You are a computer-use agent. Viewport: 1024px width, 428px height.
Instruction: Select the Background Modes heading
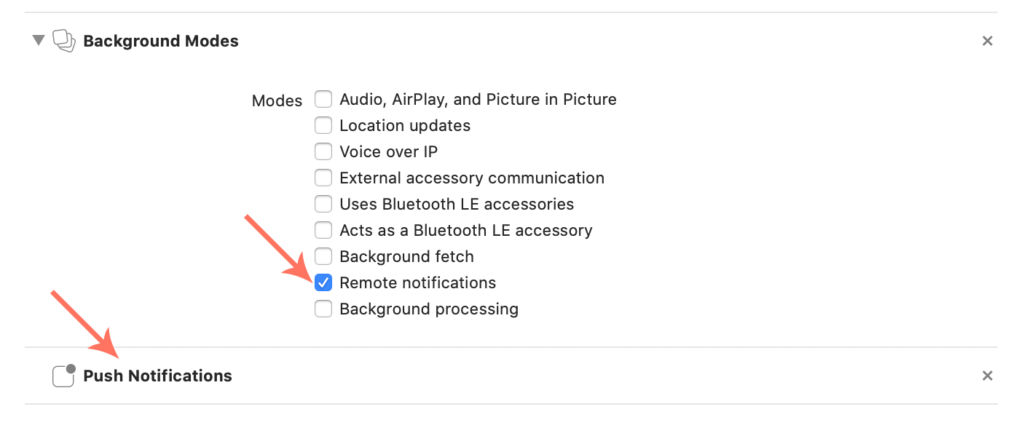click(x=161, y=41)
